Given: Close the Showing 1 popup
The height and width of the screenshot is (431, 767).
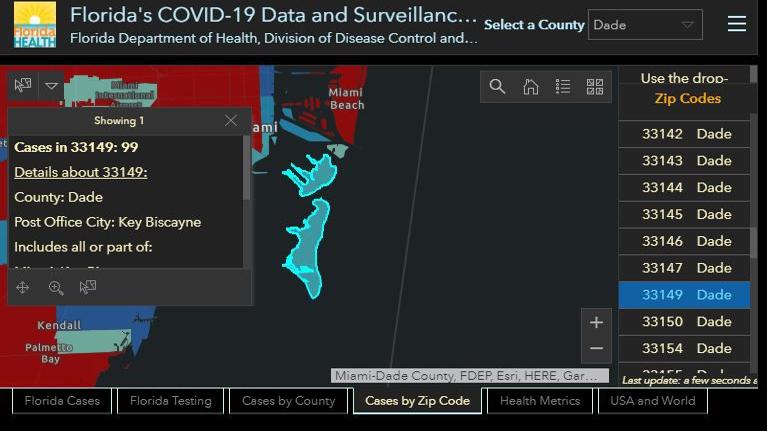Looking at the screenshot, I should coord(231,120).
